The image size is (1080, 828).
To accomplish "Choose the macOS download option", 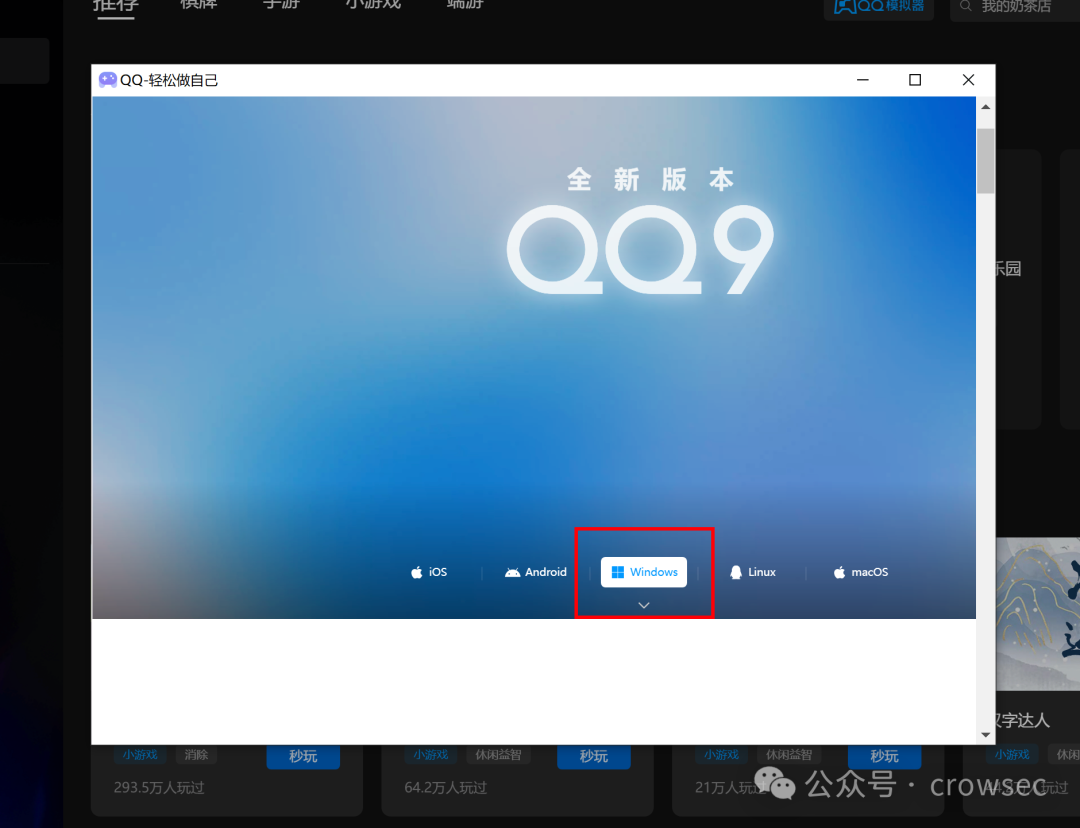I will (x=861, y=572).
